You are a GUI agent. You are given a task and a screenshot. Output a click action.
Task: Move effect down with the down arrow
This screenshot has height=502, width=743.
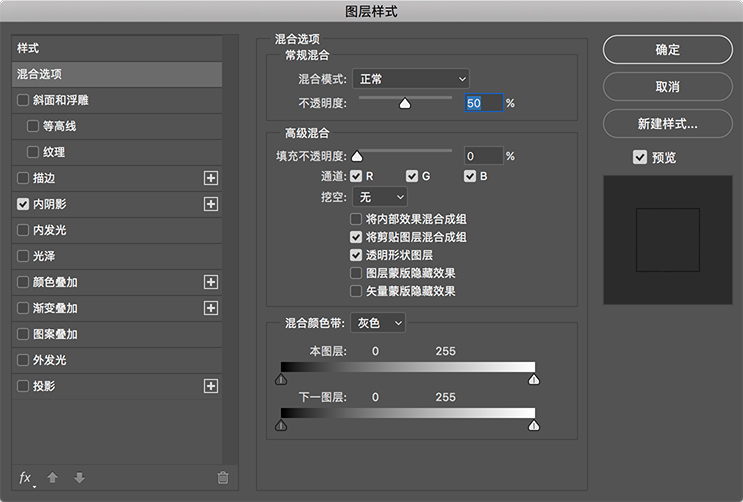pos(79,478)
